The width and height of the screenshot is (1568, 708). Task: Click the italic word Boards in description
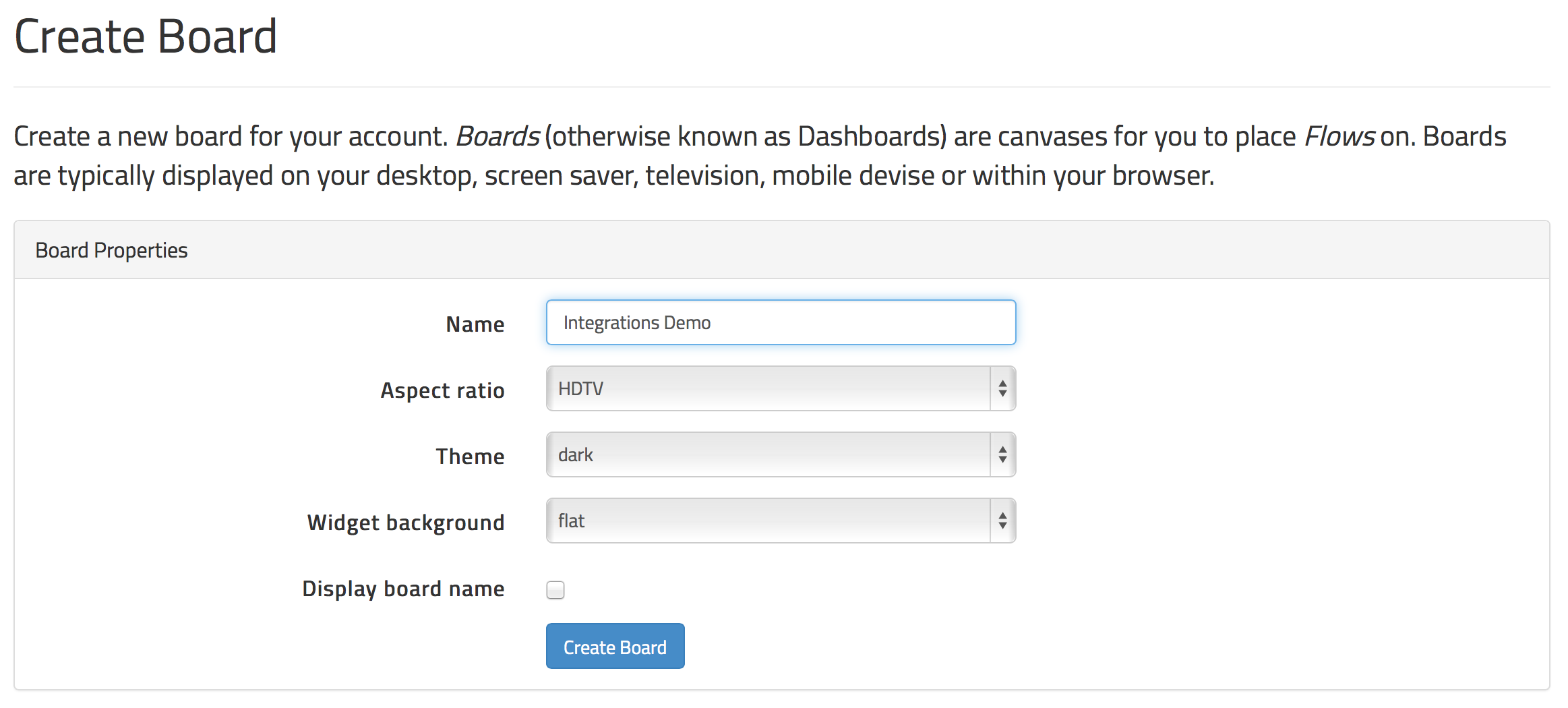[x=497, y=136]
